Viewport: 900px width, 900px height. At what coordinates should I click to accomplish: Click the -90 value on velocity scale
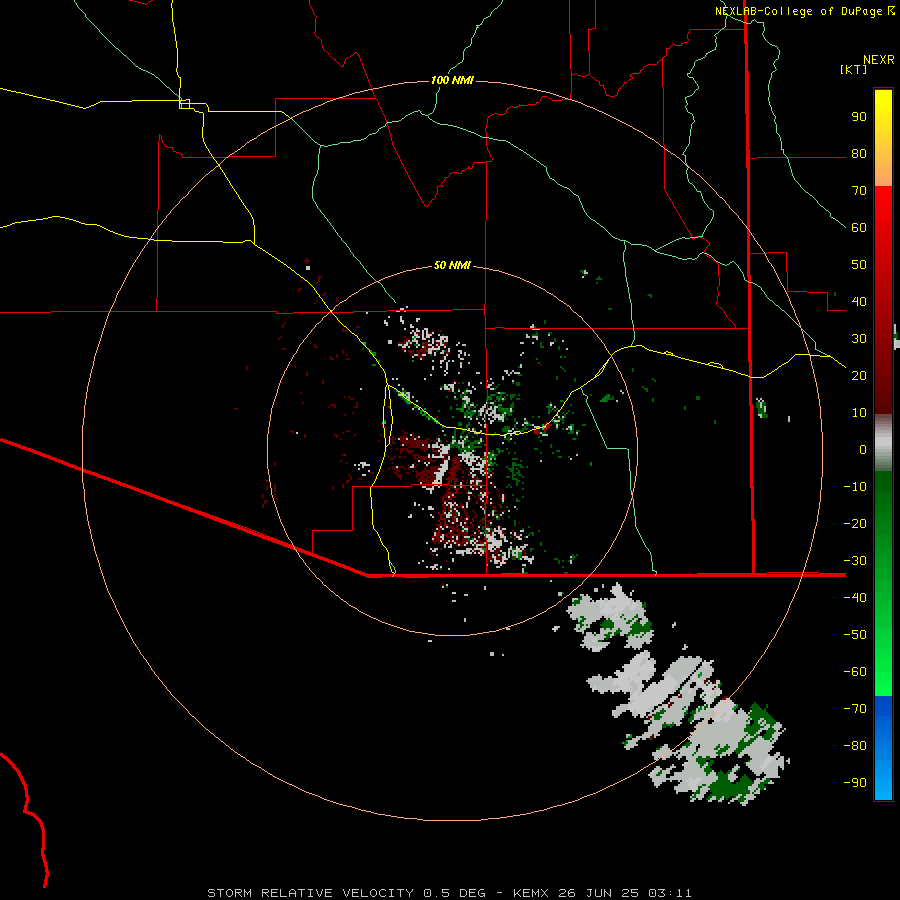coord(855,783)
